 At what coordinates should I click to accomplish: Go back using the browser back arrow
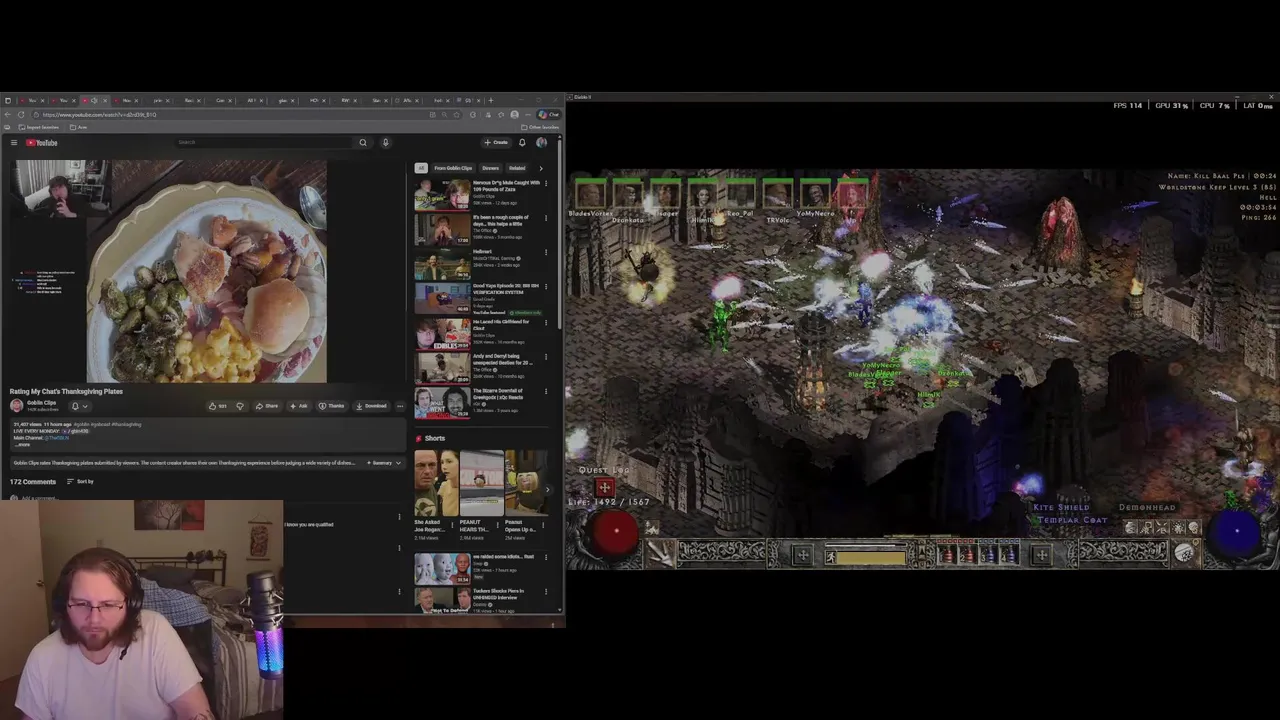click(7, 115)
